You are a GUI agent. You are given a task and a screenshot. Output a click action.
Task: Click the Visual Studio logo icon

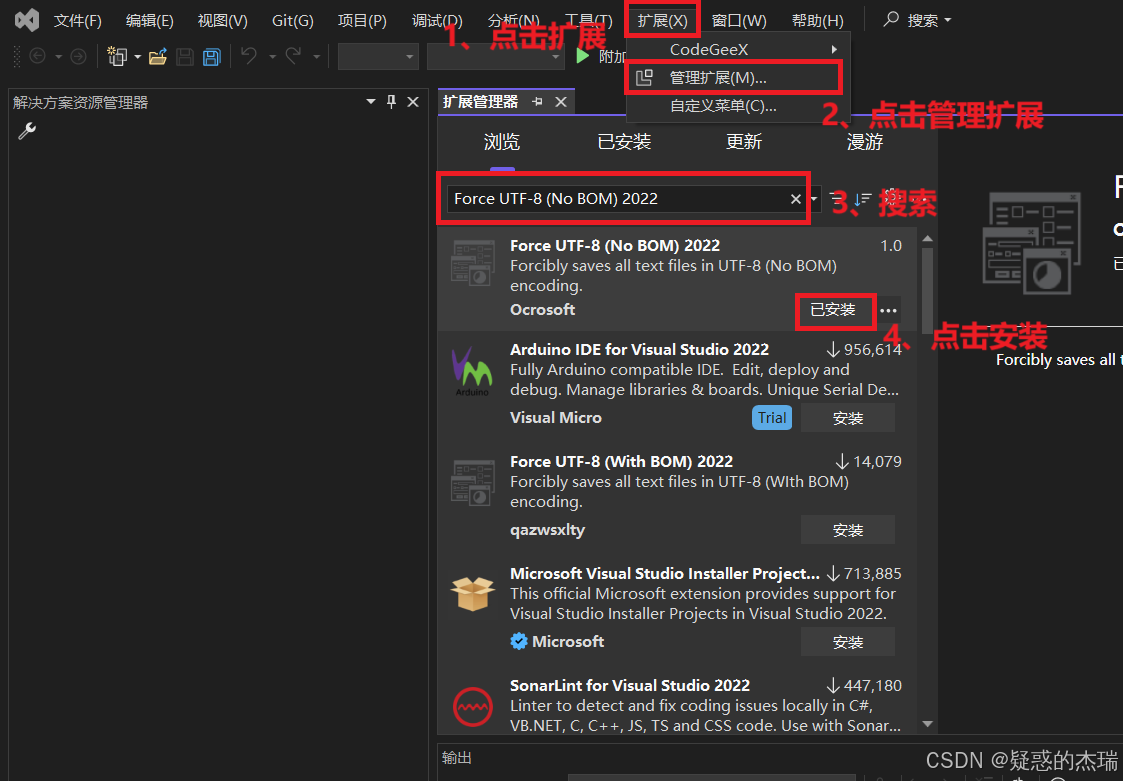(x=26, y=20)
